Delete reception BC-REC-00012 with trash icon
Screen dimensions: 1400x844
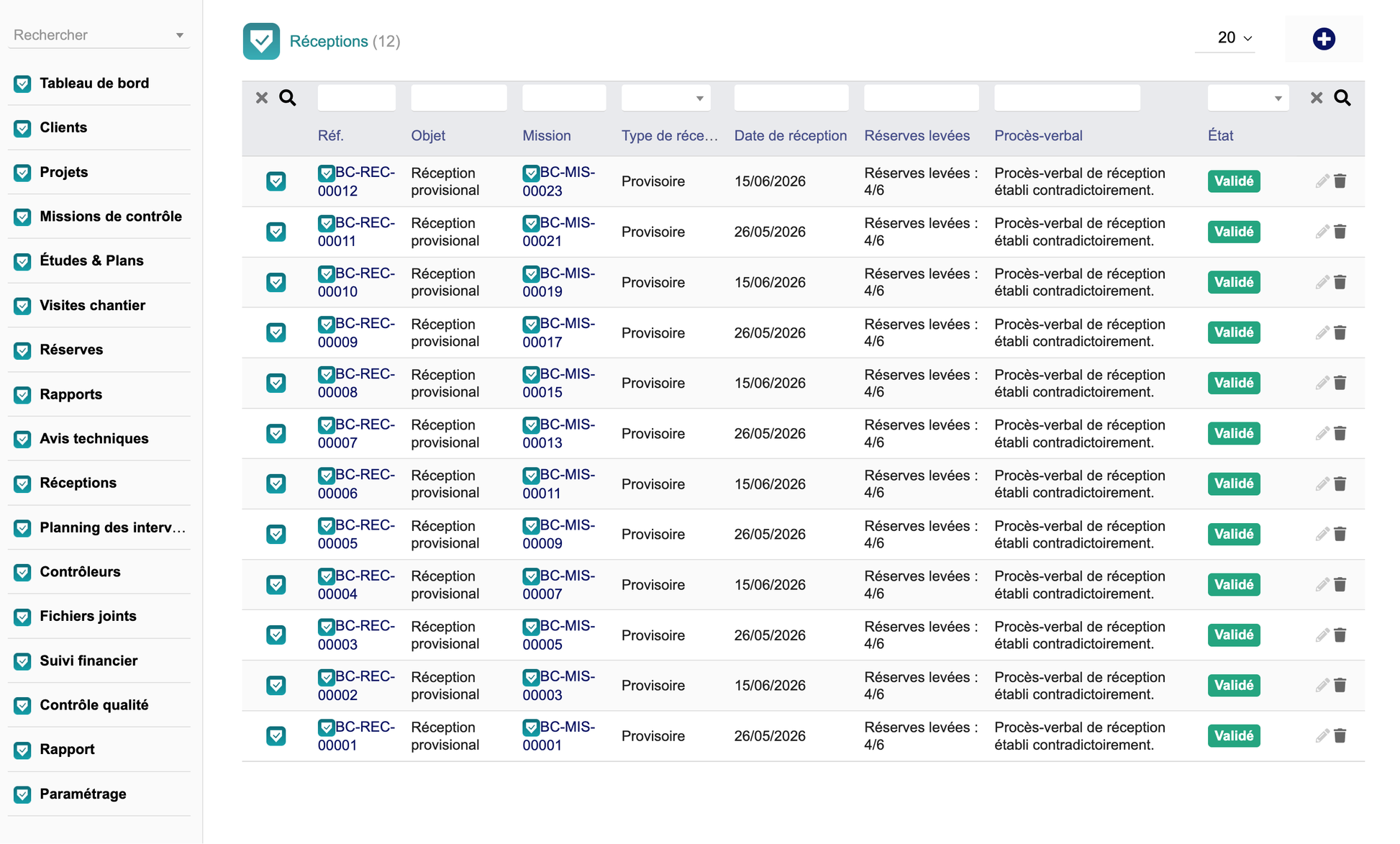pyautogui.click(x=1340, y=181)
